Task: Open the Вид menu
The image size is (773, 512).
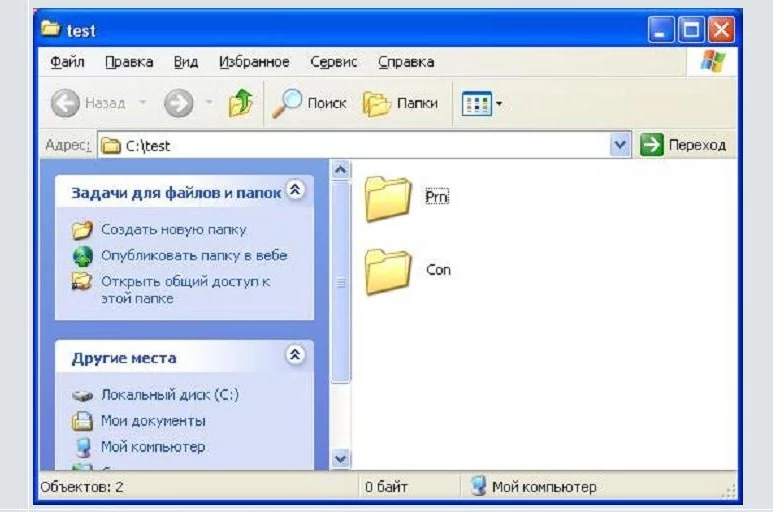Action: 186,62
